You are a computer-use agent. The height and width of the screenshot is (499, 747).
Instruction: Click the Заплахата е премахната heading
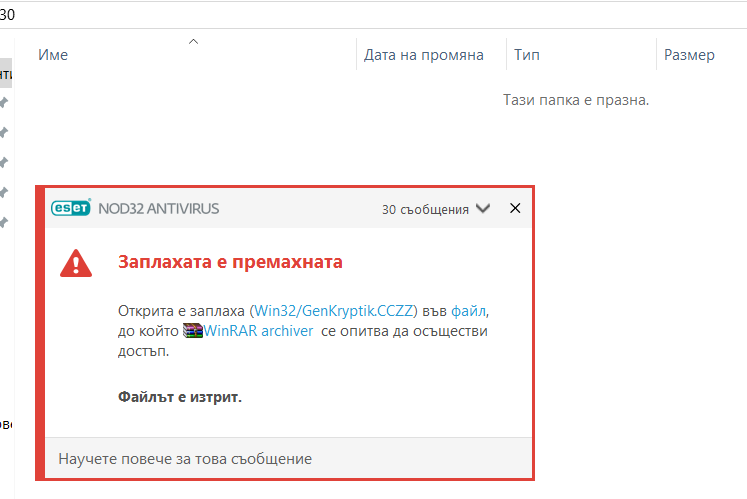(x=230, y=262)
